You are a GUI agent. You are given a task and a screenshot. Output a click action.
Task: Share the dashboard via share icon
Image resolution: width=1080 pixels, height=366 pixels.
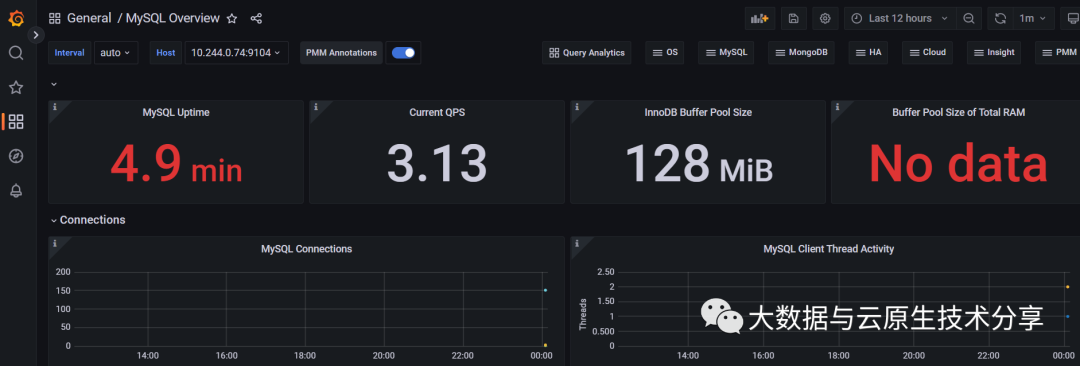256,19
